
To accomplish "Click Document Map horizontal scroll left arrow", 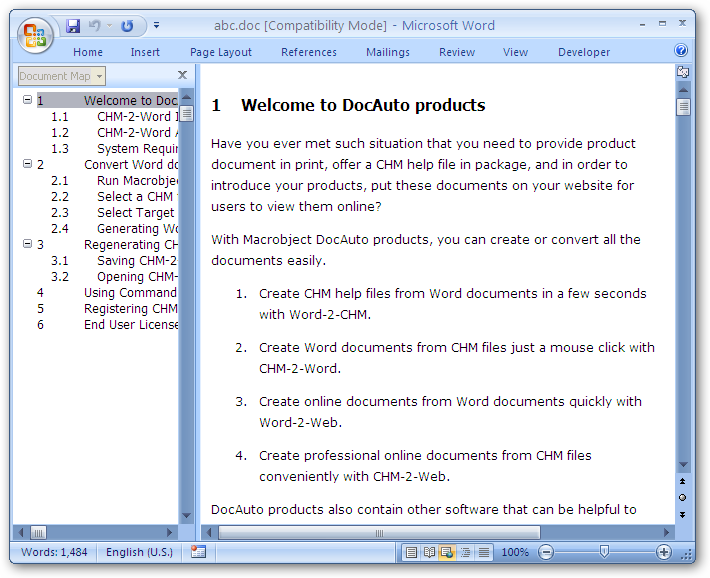I will coord(21,532).
